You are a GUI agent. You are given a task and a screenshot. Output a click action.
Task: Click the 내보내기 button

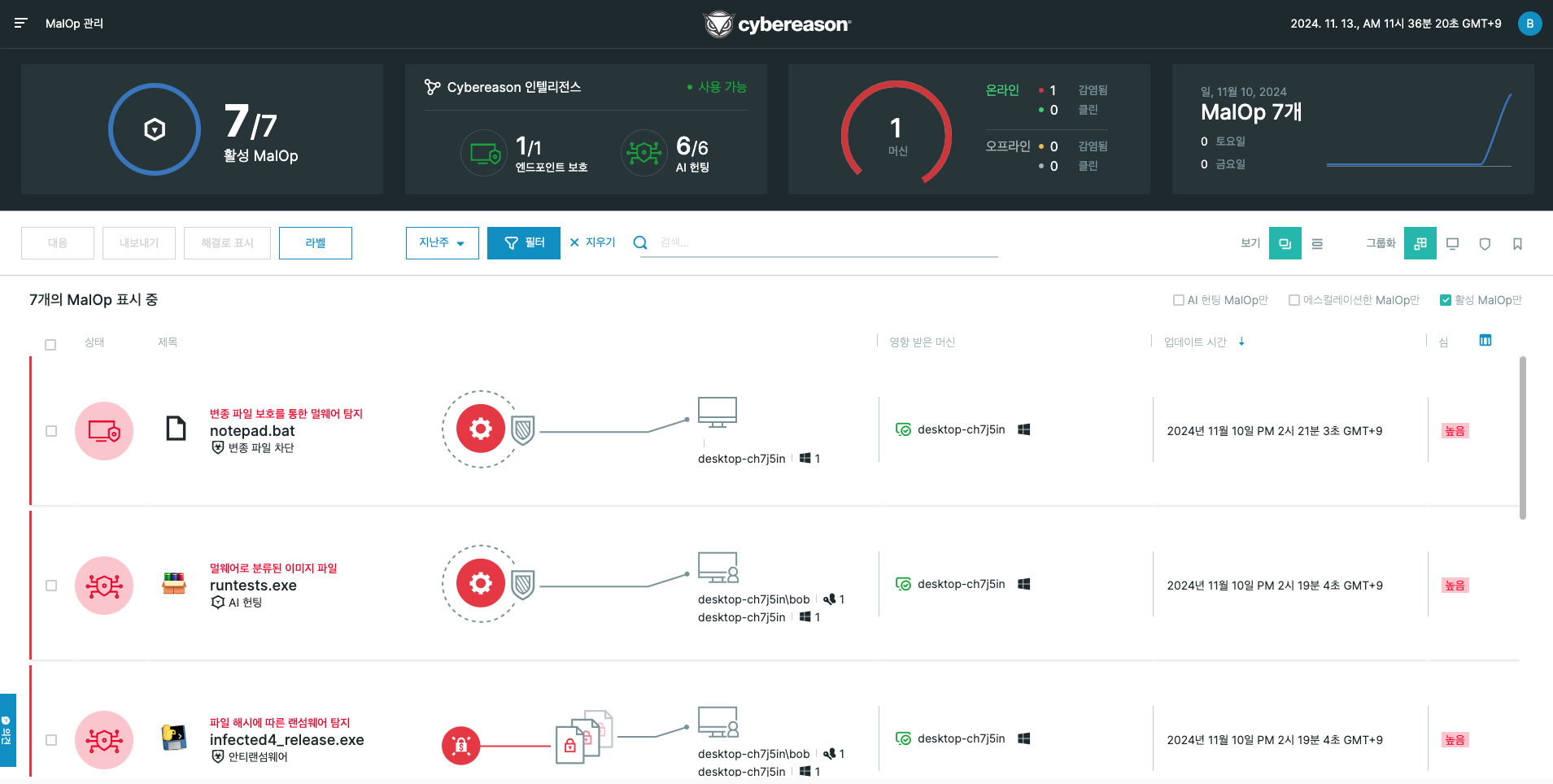coord(139,243)
